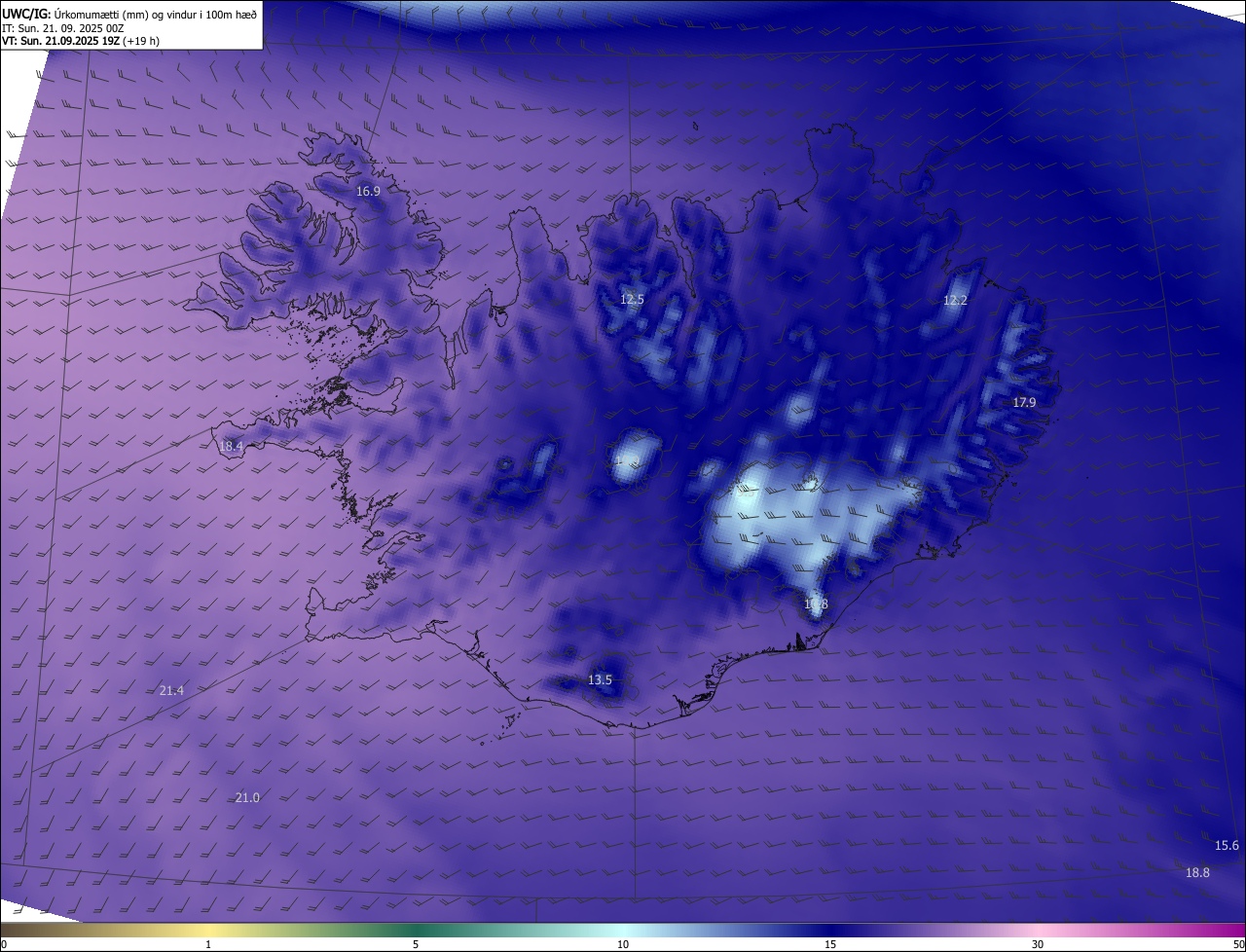Viewport: 1246px width, 952px height.
Task: Click the '30' tick label on the color scale
Action: (1038, 944)
